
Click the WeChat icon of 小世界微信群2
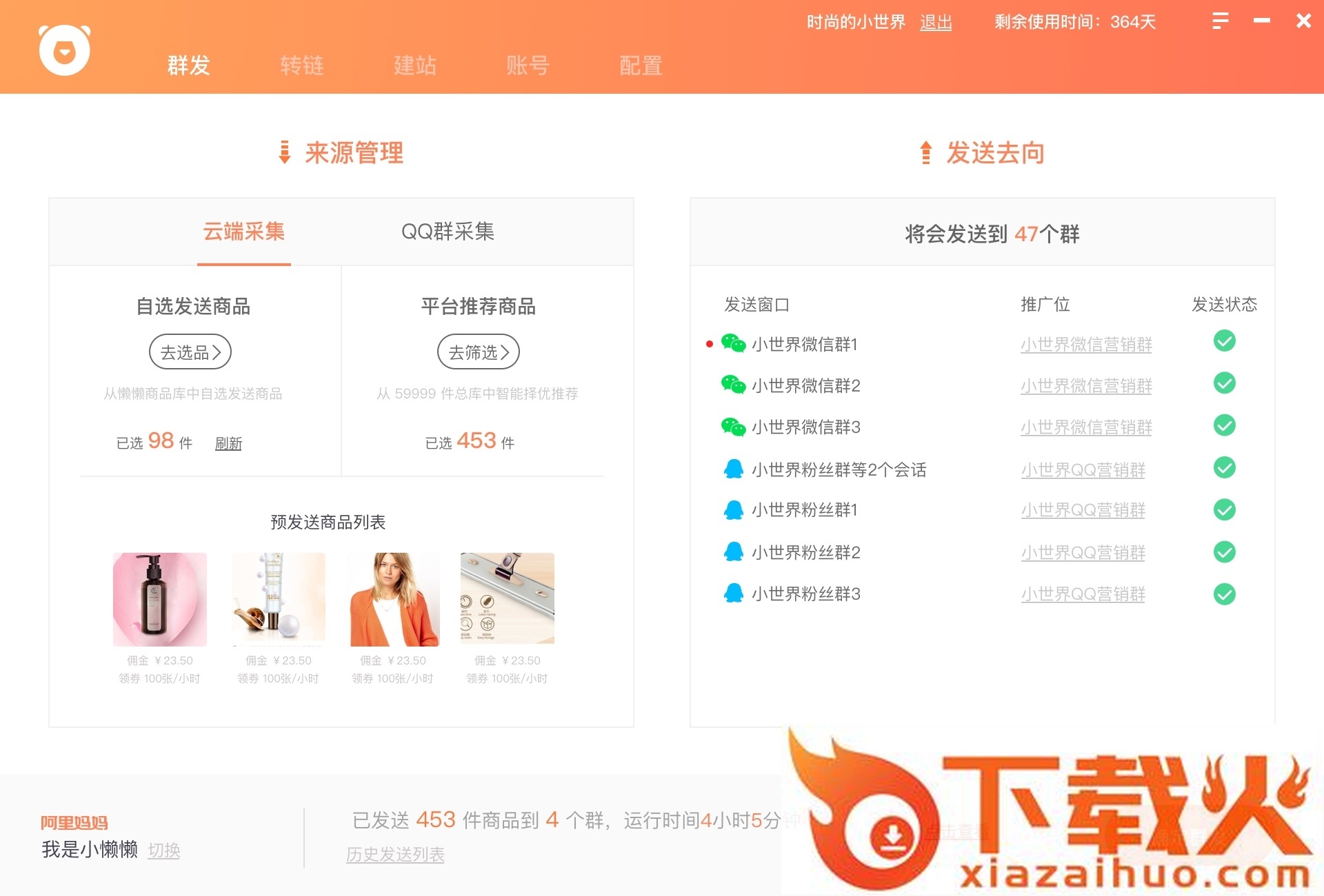click(x=733, y=385)
